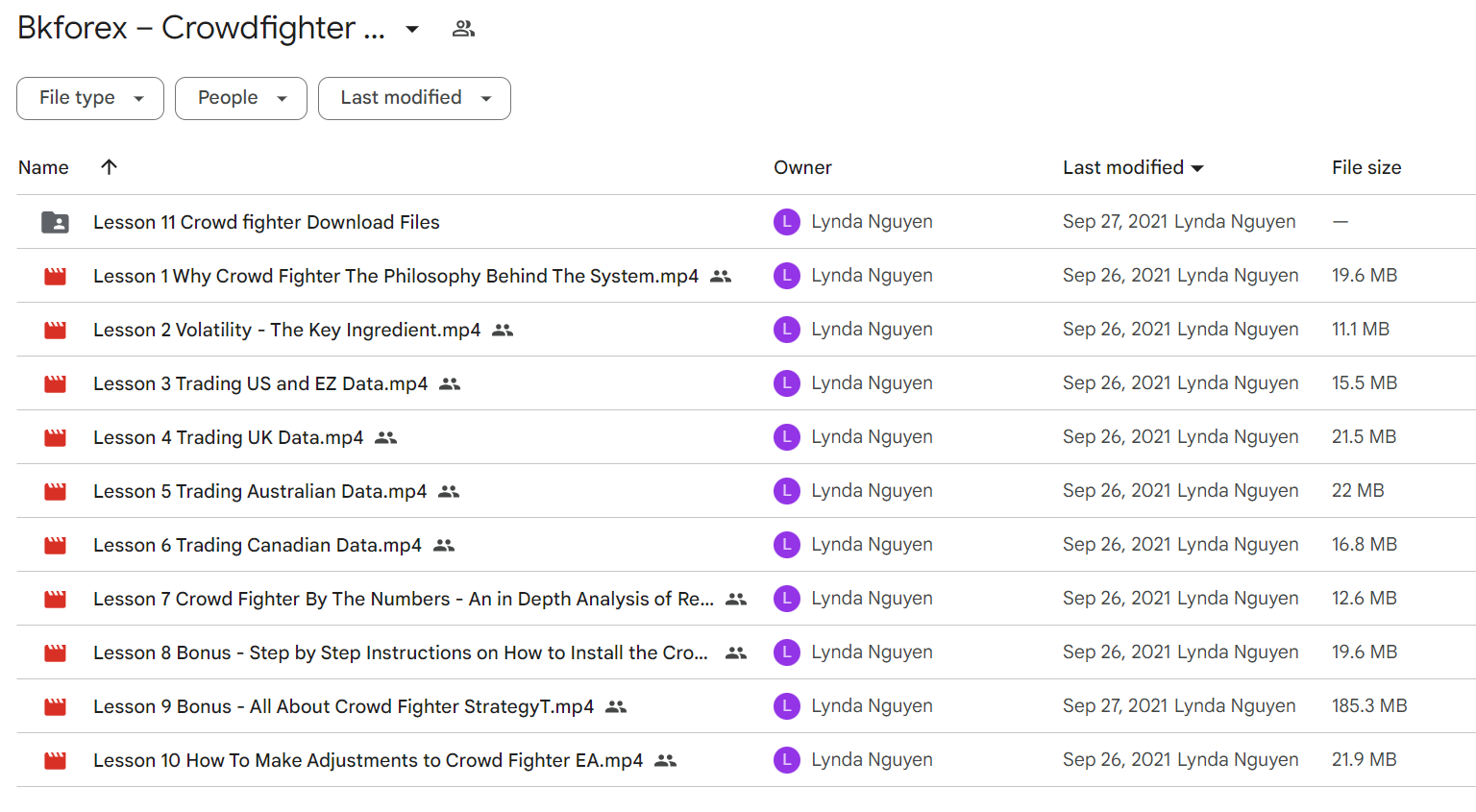1476x812 pixels.
Task: Click shared icon next to Lesson 3 file name
Action: click(450, 383)
